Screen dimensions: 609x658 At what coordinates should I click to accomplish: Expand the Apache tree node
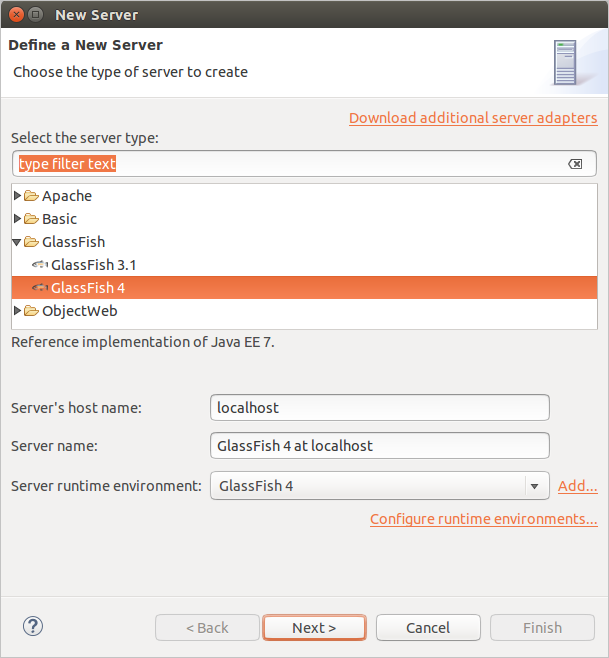pyautogui.click(x=17, y=196)
